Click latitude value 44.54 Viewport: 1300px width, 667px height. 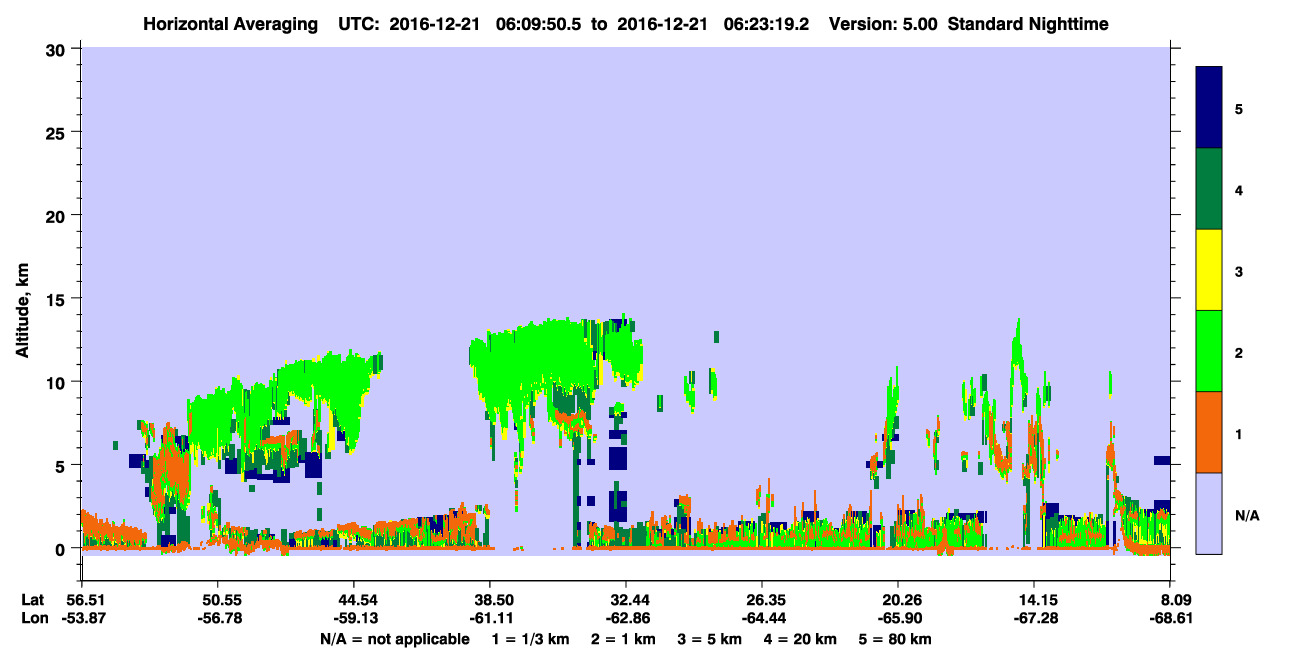[x=353, y=600]
